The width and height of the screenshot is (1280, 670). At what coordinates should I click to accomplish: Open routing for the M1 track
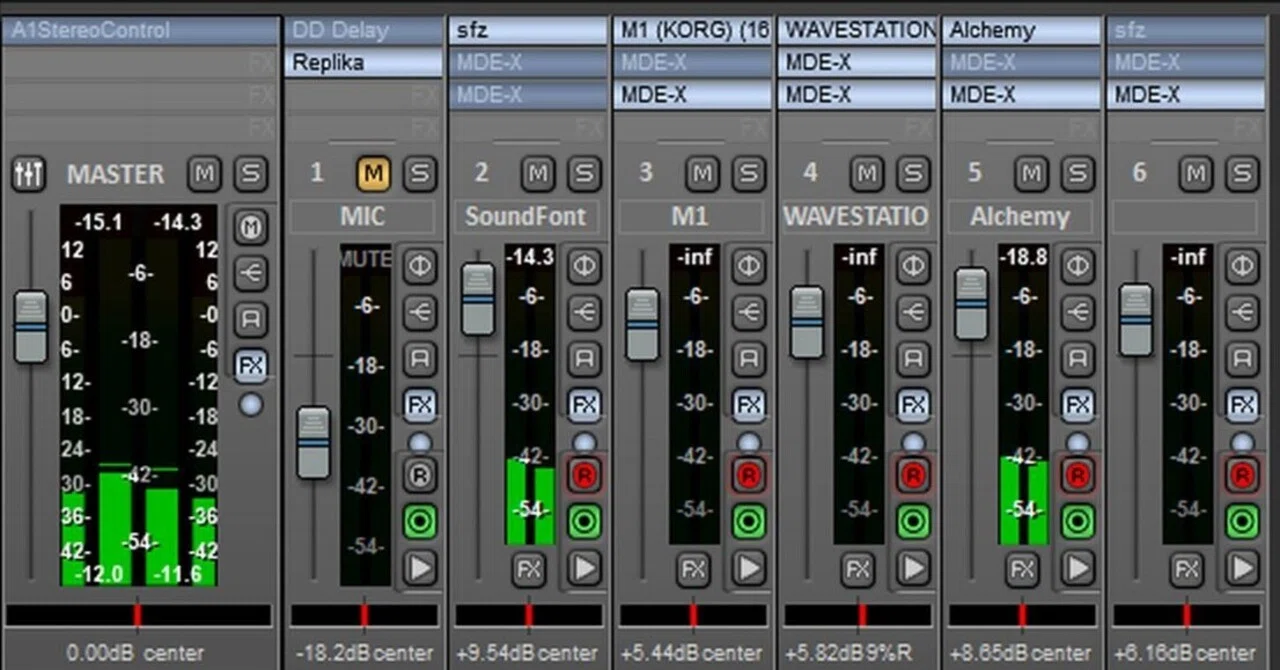tap(749, 312)
